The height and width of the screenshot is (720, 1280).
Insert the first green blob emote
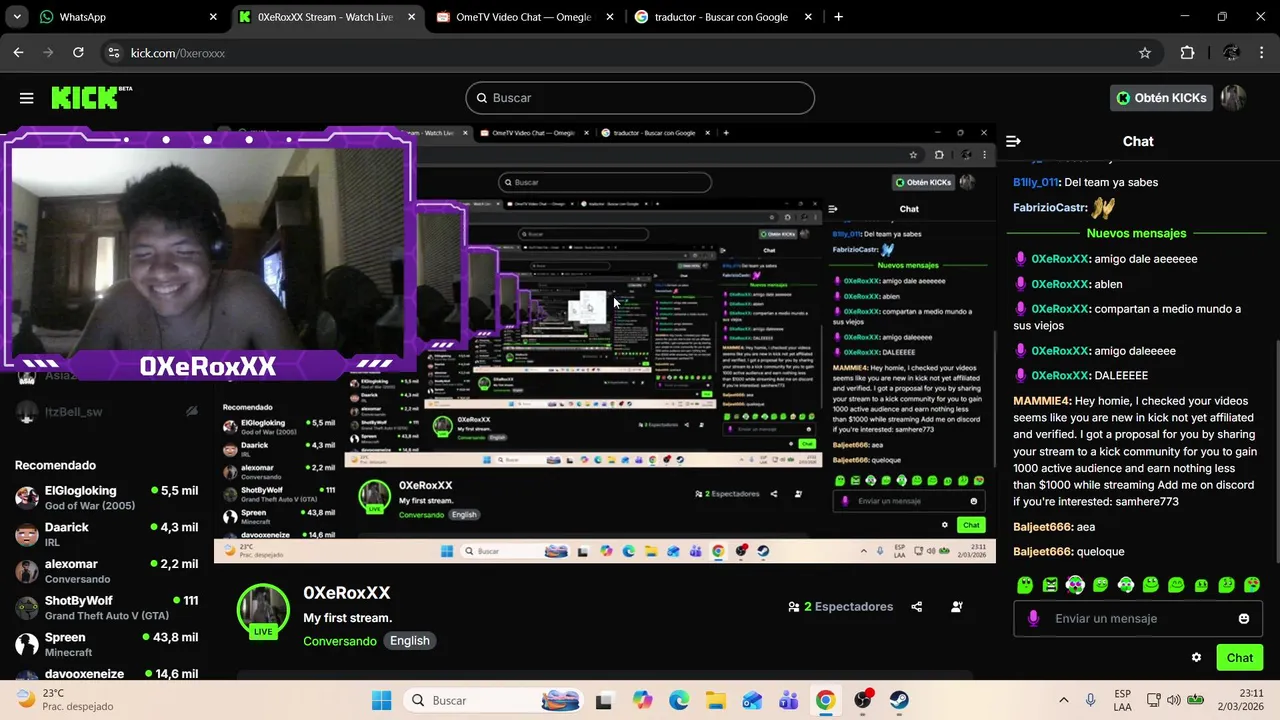pos(1025,585)
